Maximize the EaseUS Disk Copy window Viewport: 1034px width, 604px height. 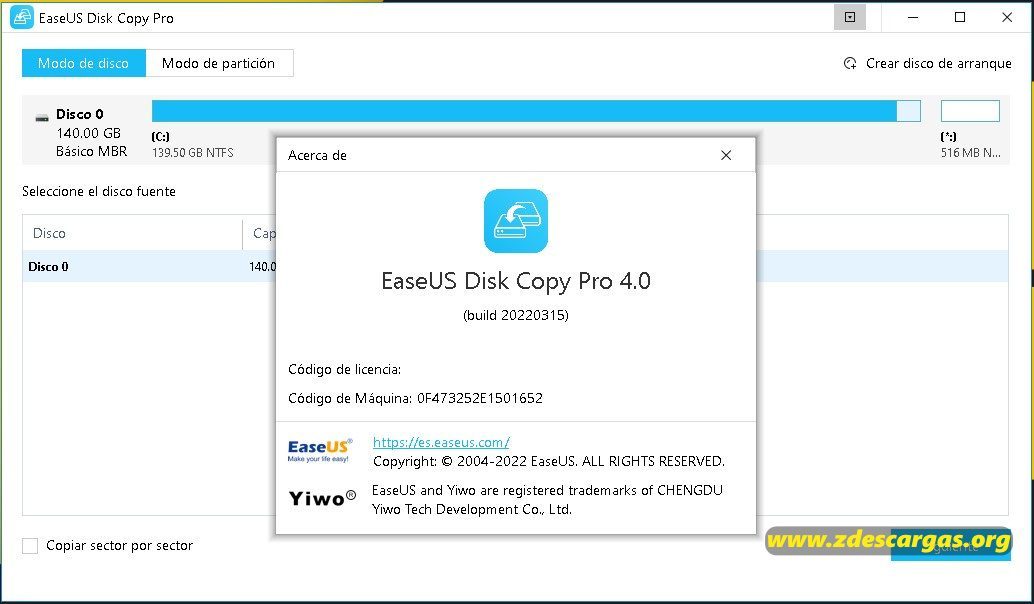click(x=960, y=18)
